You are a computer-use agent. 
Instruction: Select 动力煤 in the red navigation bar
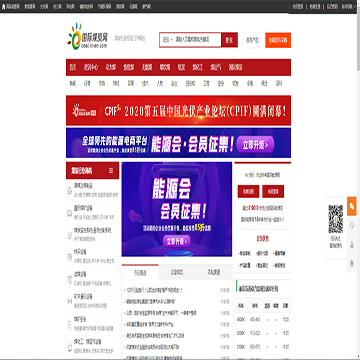[111, 67]
